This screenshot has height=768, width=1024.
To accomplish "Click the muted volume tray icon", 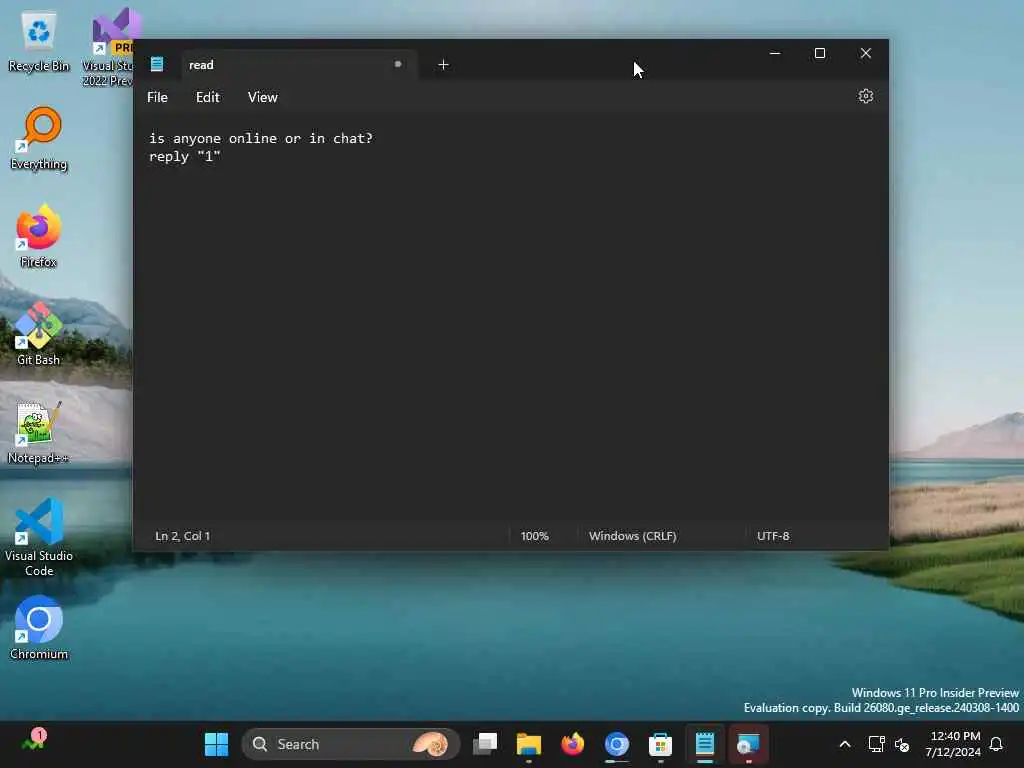I will coord(902,744).
